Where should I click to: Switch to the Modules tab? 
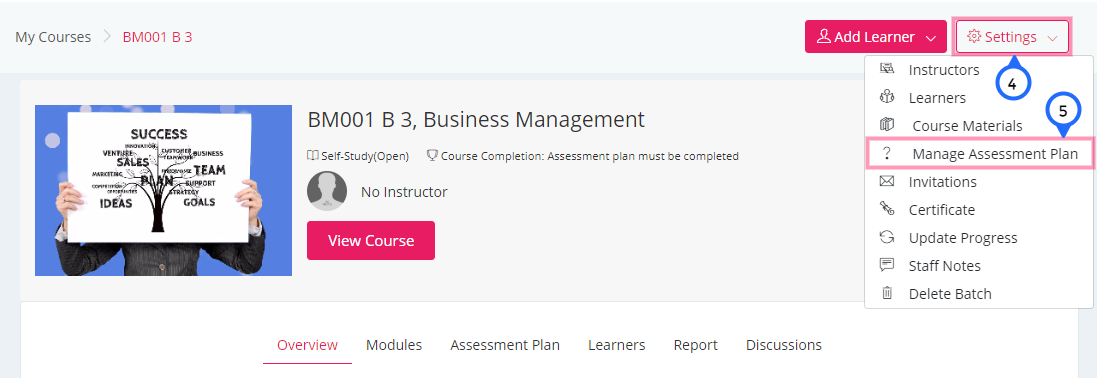click(x=394, y=345)
